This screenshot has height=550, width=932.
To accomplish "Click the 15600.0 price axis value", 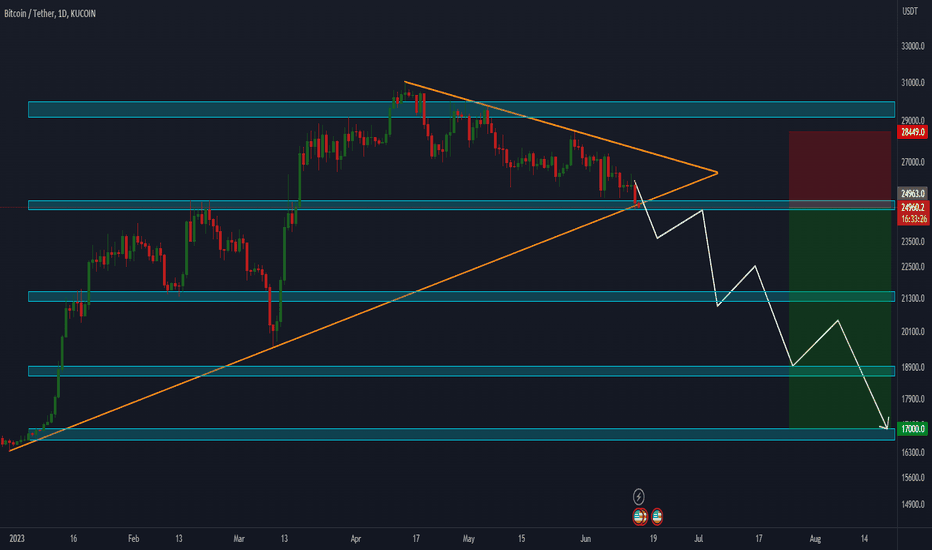I will (x=912, y=477).
